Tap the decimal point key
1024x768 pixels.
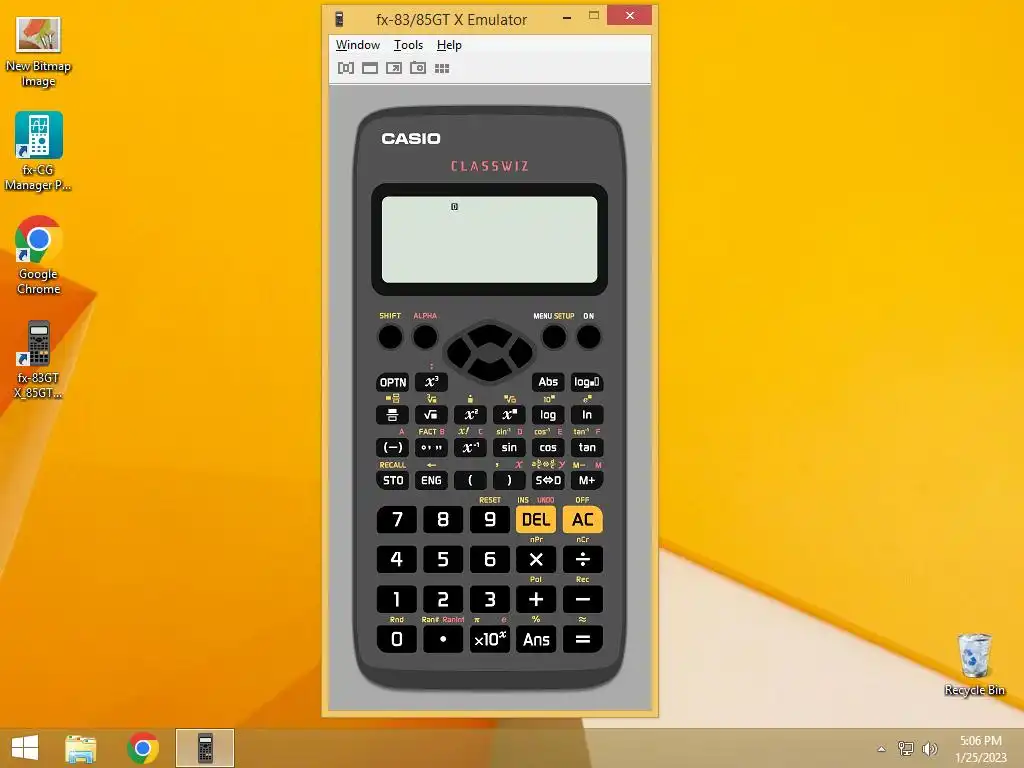(443, 639)
